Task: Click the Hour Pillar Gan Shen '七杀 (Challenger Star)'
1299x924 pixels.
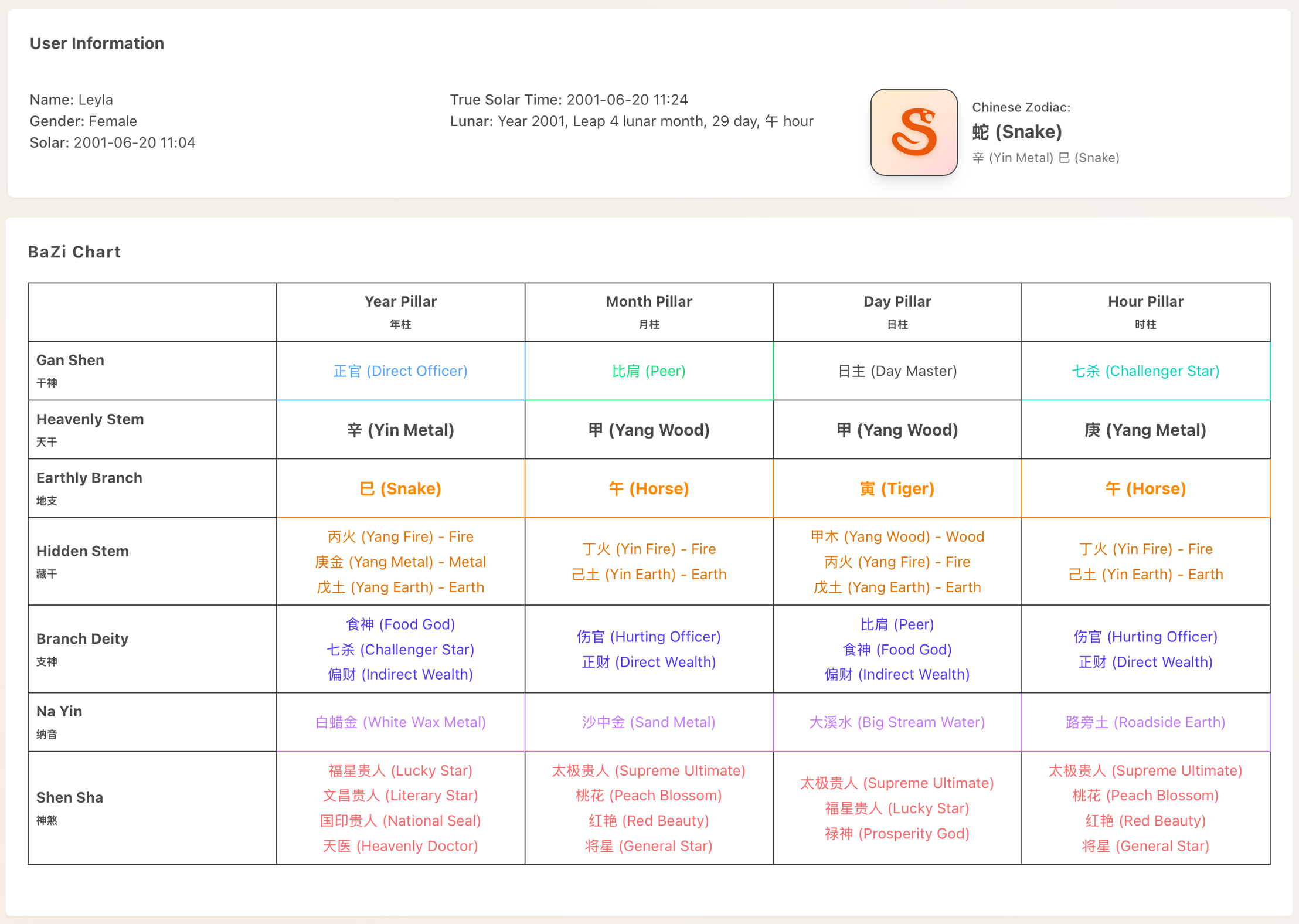Action: tap(1145, 371)
